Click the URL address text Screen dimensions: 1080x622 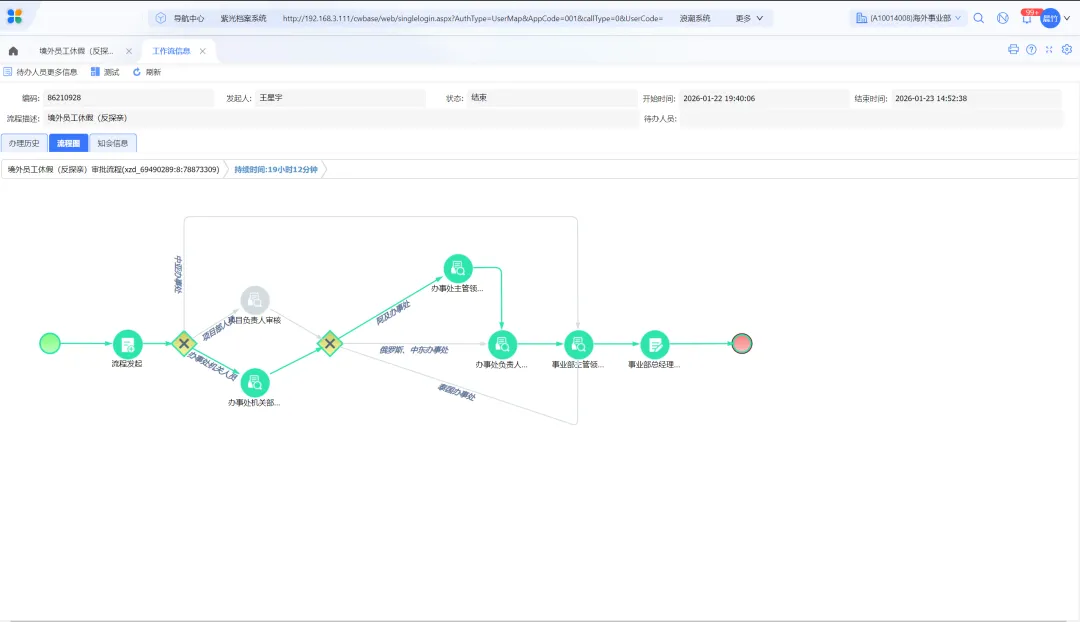click(472, 19)
